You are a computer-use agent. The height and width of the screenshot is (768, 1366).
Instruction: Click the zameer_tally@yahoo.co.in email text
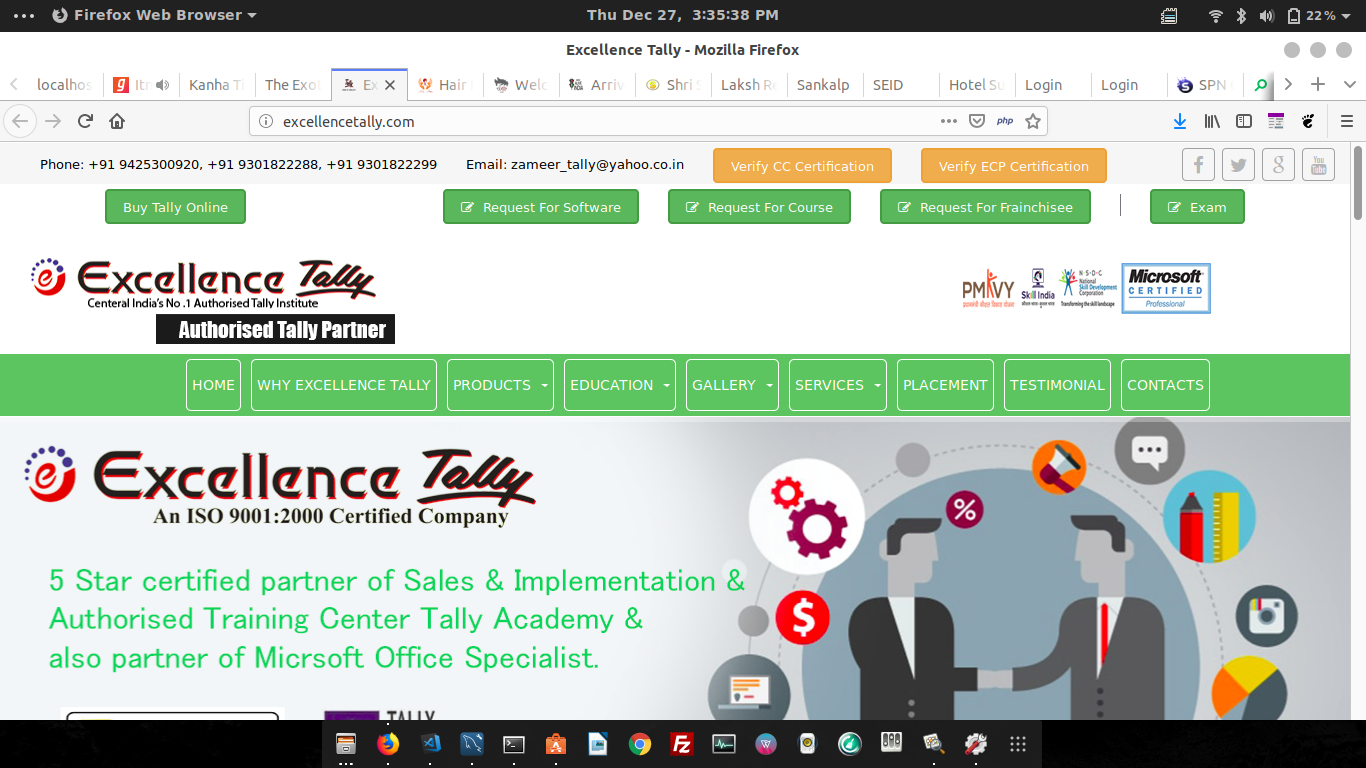click(x=597, y=164)
